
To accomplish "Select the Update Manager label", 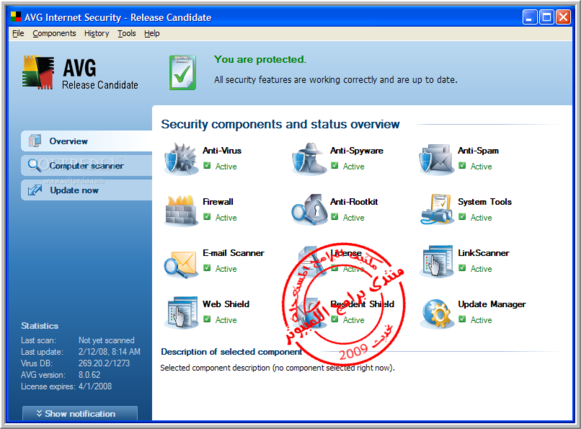I will 492,304.
